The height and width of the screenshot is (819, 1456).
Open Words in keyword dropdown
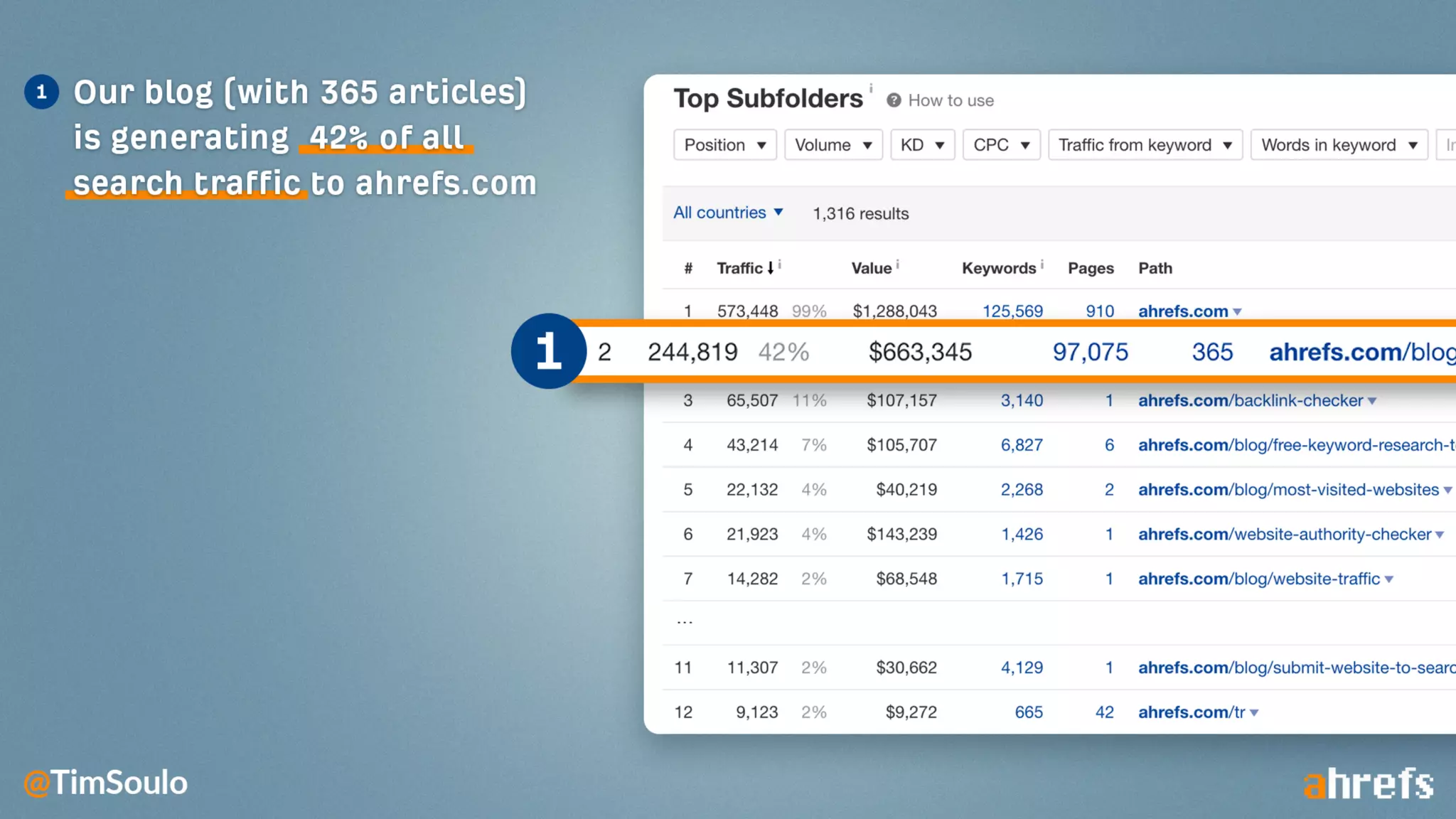point(1339,145)
